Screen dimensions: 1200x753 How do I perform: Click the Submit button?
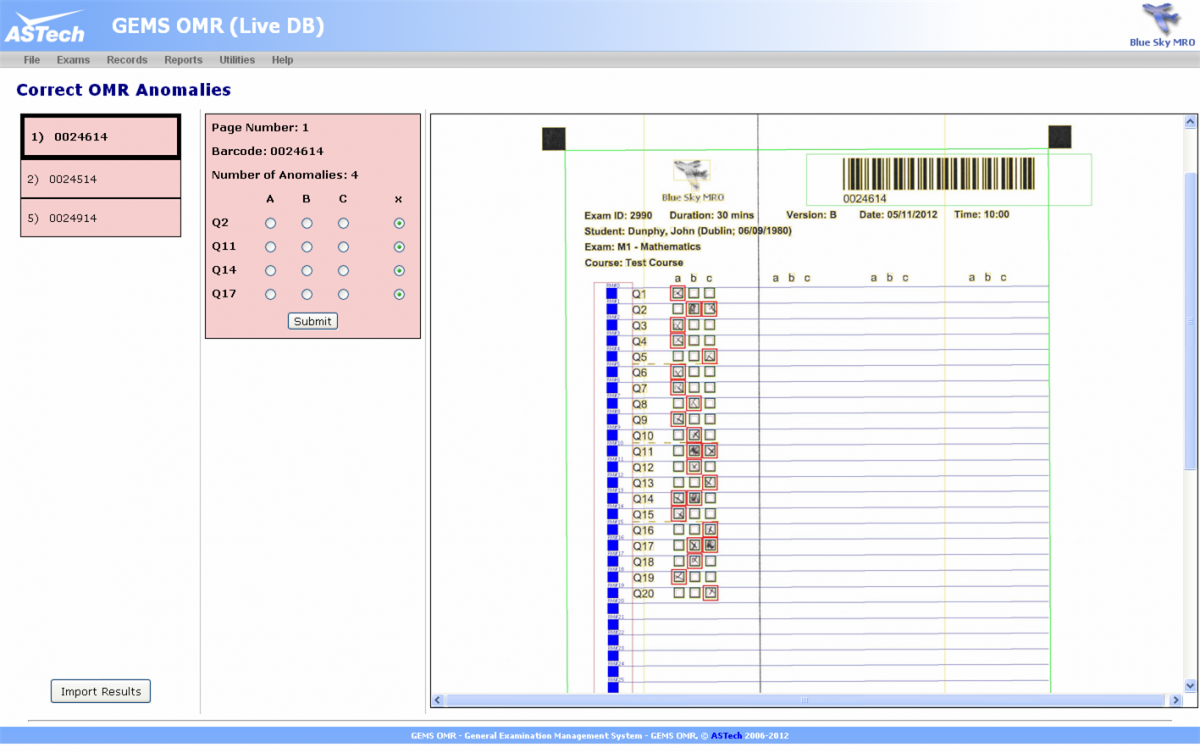[x=312, y=321]
